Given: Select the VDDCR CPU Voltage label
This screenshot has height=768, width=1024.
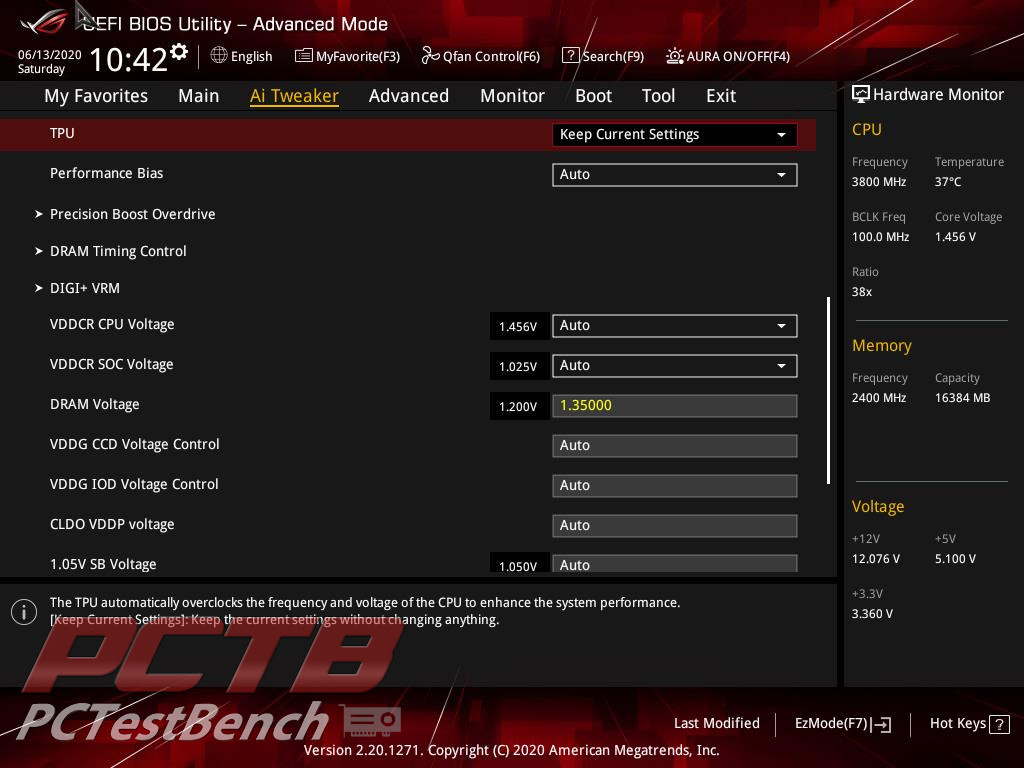Looking at the screenshot, I should point(112,325).
